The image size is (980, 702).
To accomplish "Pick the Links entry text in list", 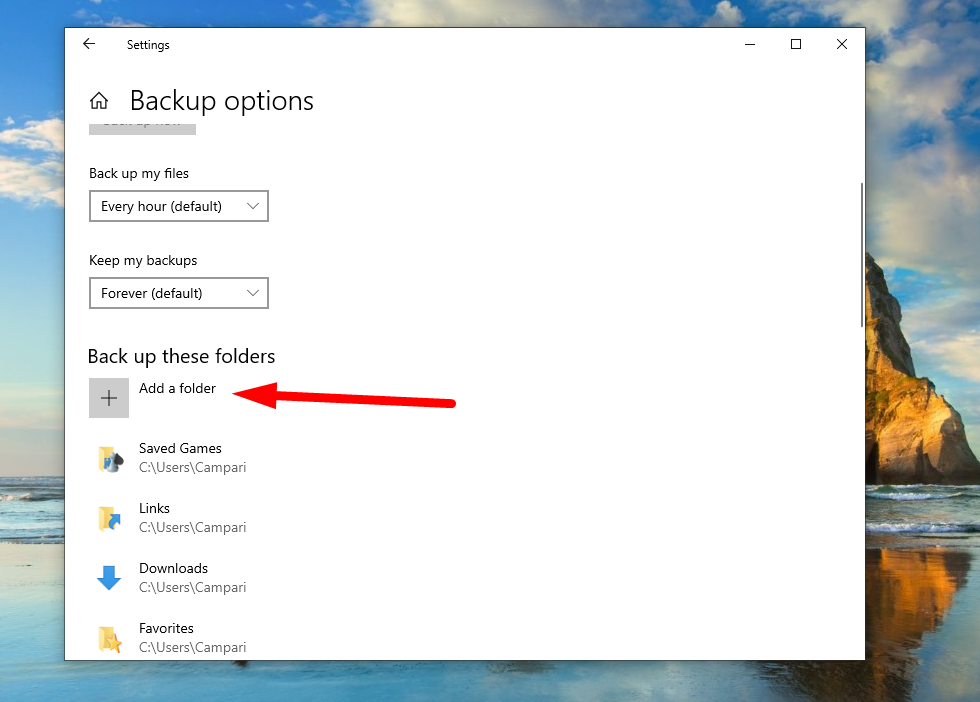I will (154, 508).
